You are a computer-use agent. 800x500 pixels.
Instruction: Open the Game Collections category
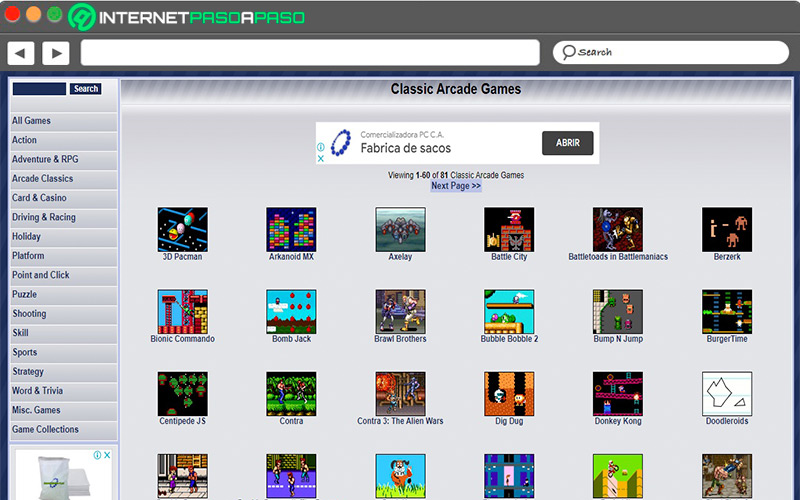click(x=64, y=430)
